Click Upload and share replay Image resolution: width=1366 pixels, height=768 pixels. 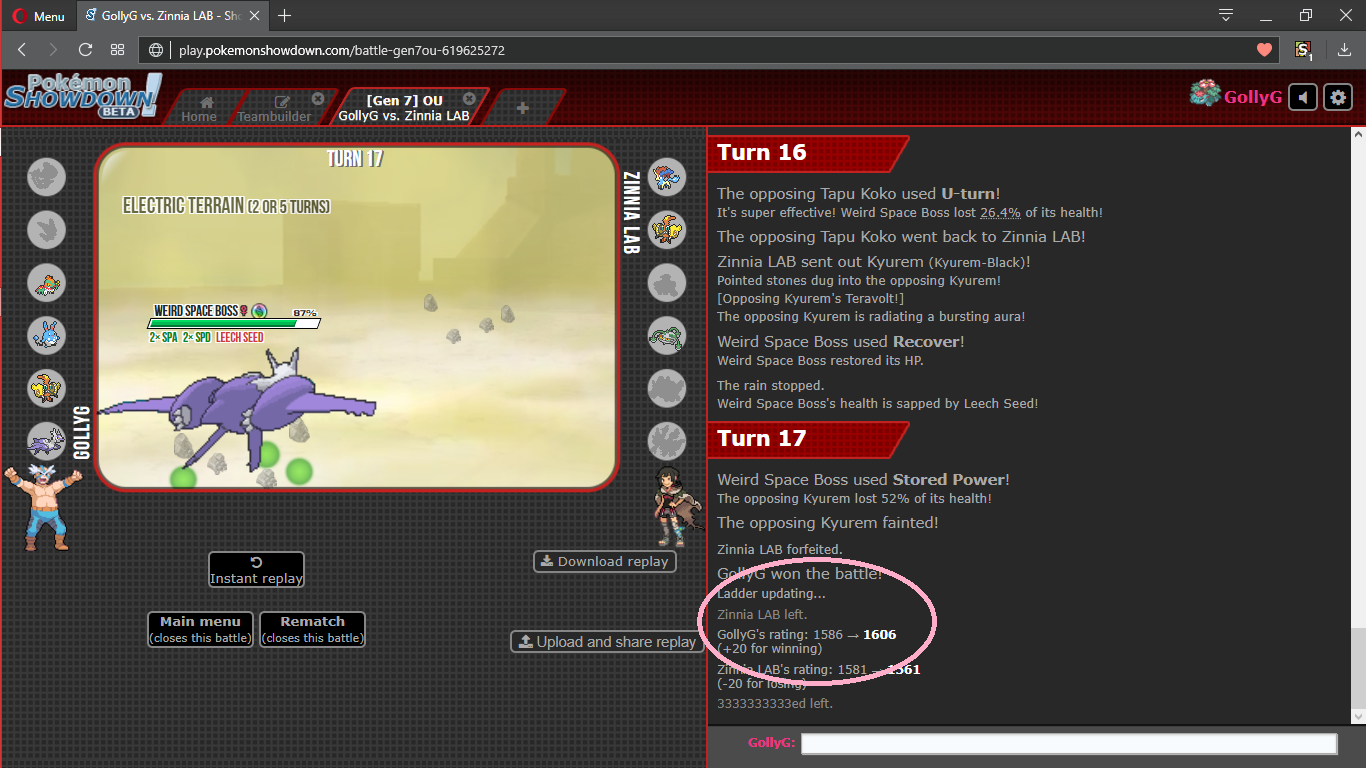click(x=606, y=642)
